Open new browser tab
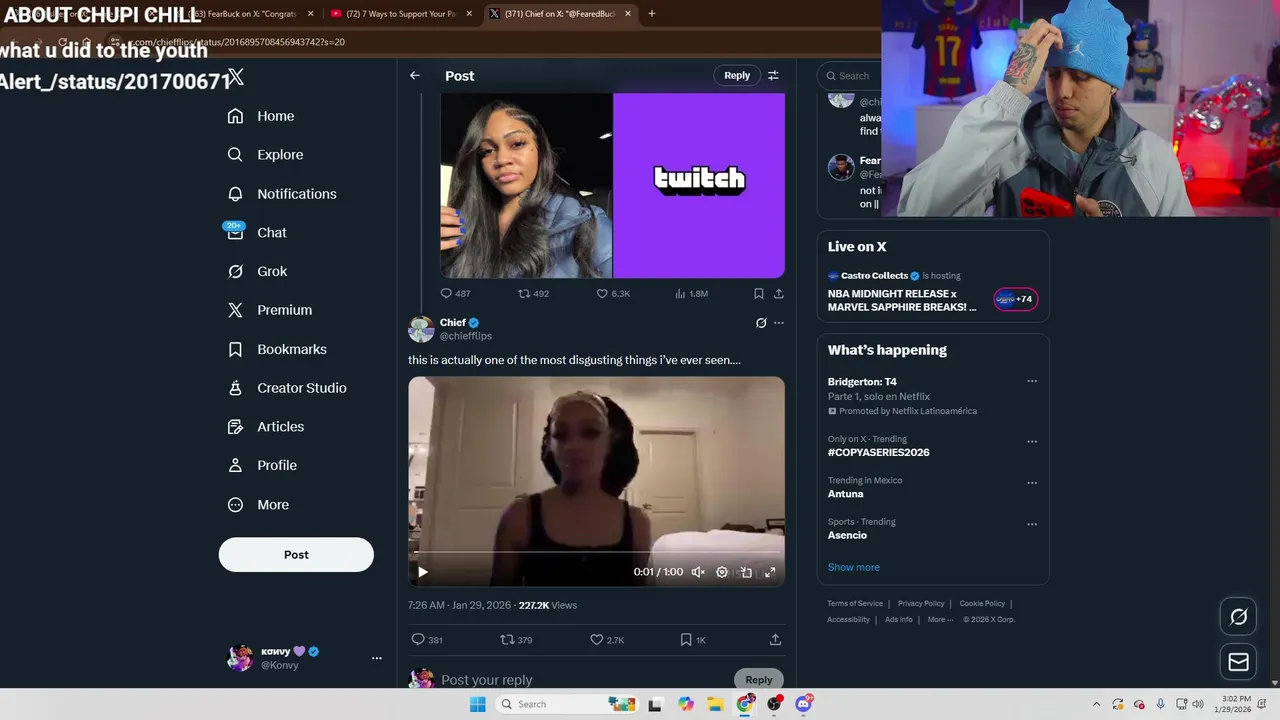This screenshot has width=1280, height=720. pos(652,14)
